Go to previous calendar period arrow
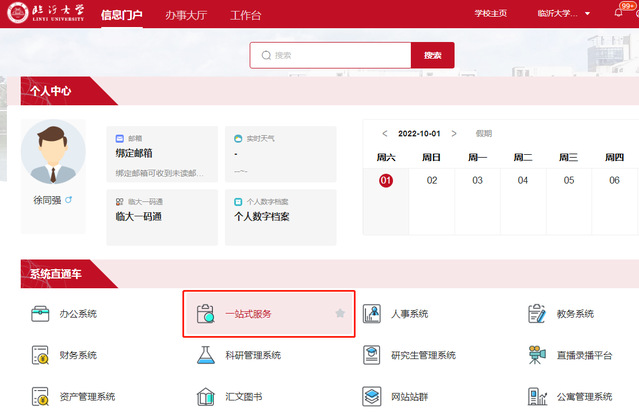The image size is (639, 415). 385,133
